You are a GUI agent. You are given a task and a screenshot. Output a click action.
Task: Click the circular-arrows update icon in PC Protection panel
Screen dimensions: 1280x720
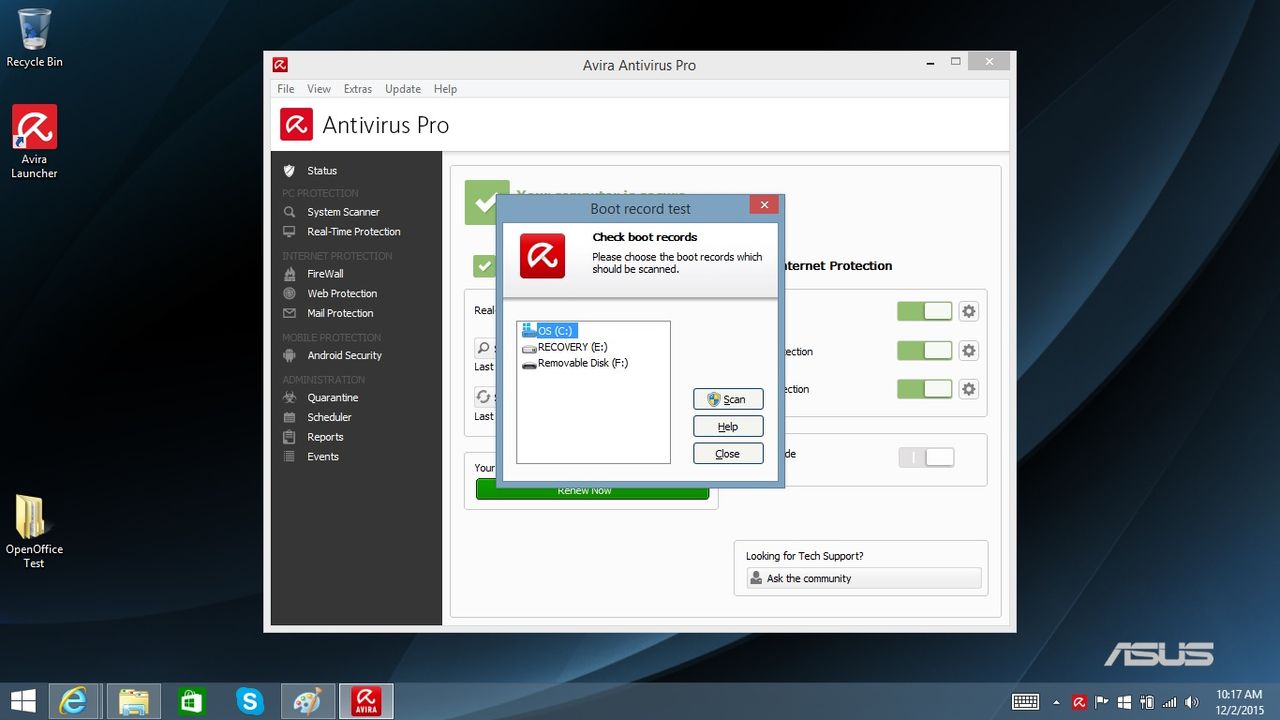pyautogui.click(x=484, y=397)
